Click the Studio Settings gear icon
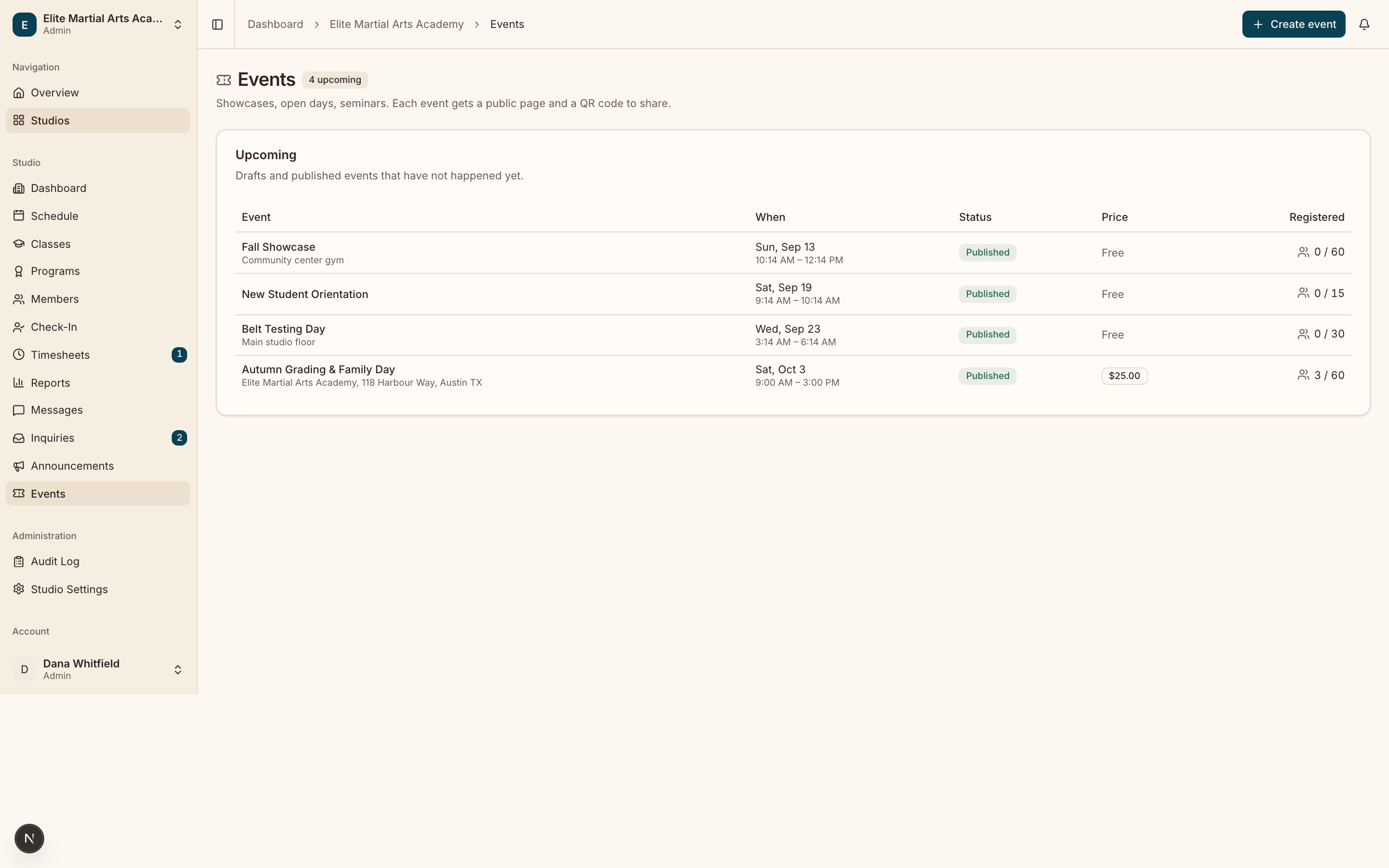1389x868 pixels. pos(19,590)
